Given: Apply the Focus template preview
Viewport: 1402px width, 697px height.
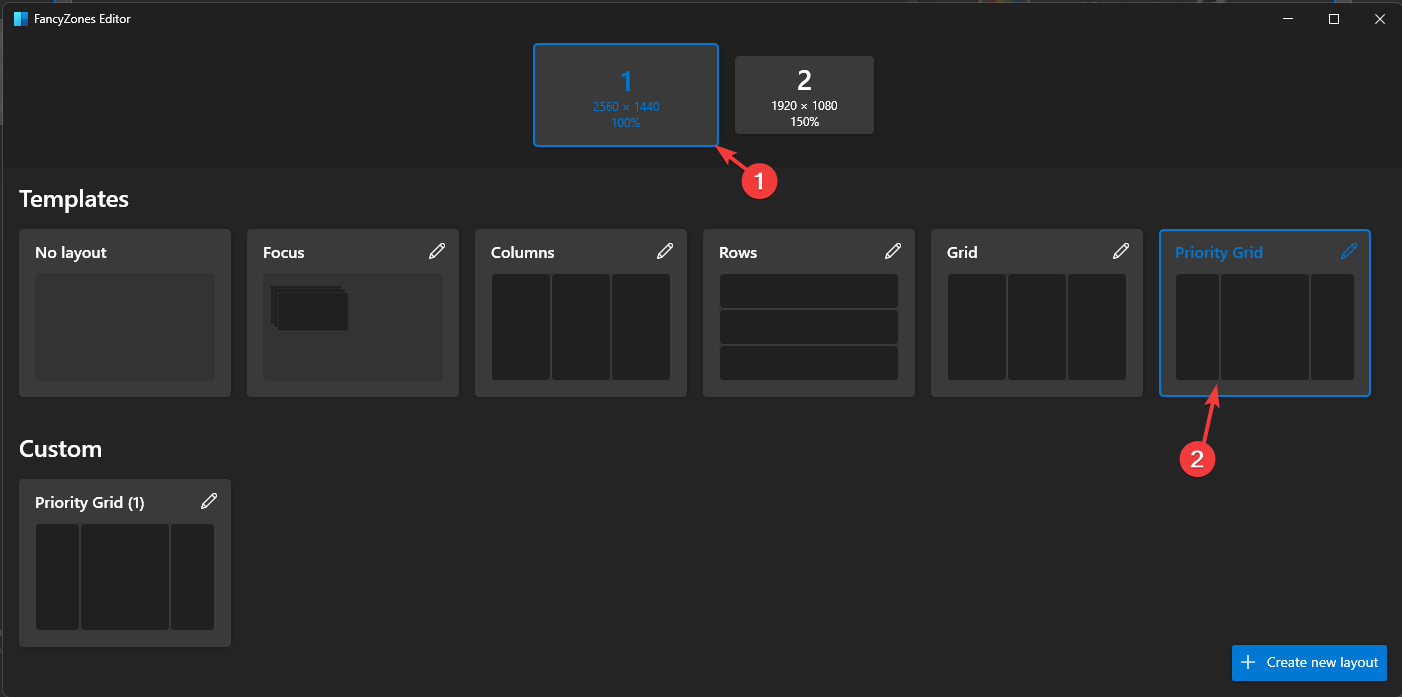Looking at the screenshot, I should tap(353, 327).
